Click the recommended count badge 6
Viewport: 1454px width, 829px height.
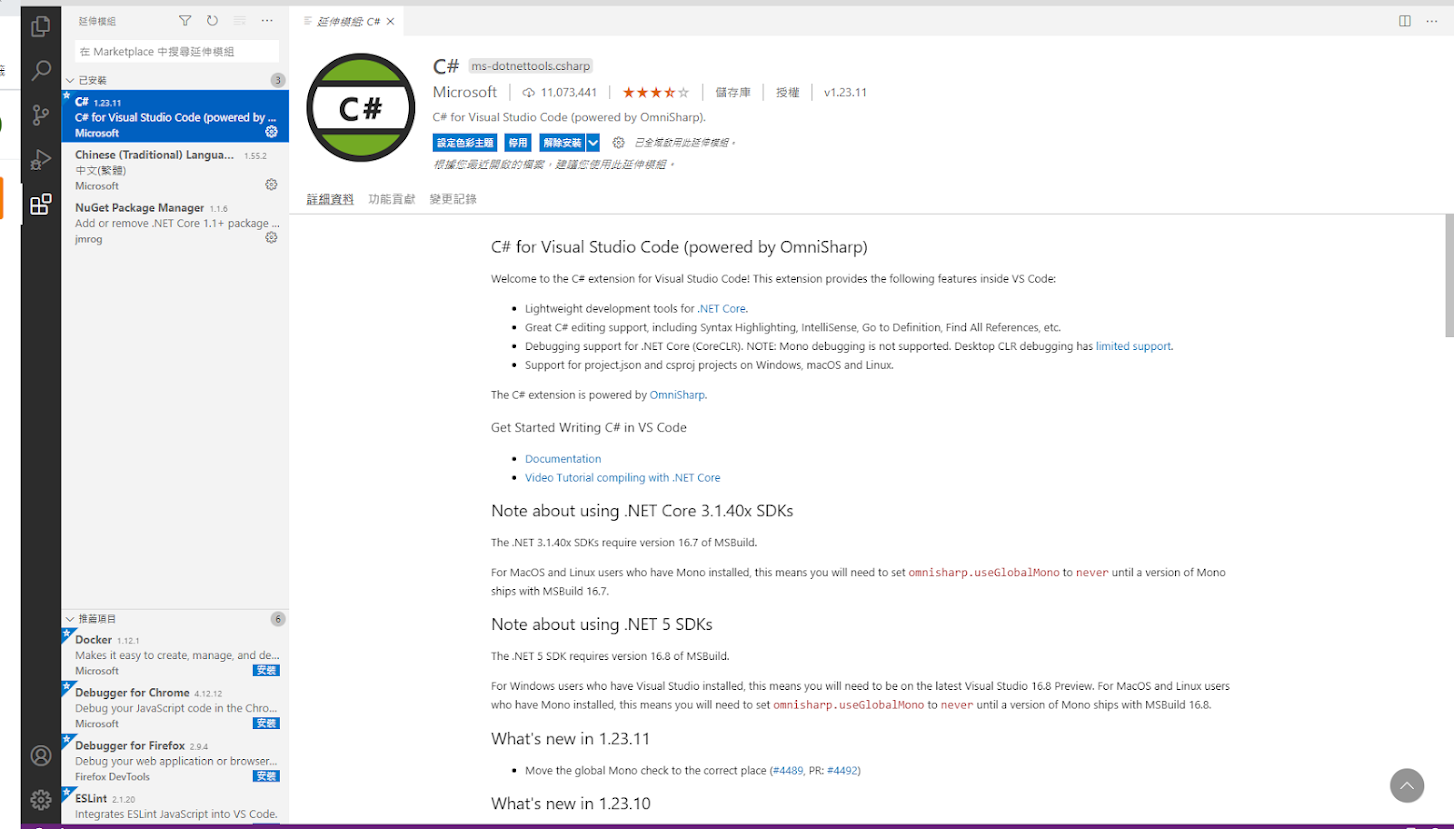tap(278, 619)
